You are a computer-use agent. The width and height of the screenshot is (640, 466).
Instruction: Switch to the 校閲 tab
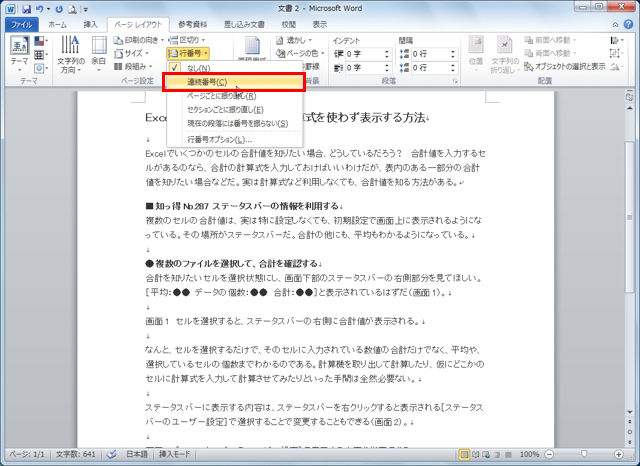(289, 24)
